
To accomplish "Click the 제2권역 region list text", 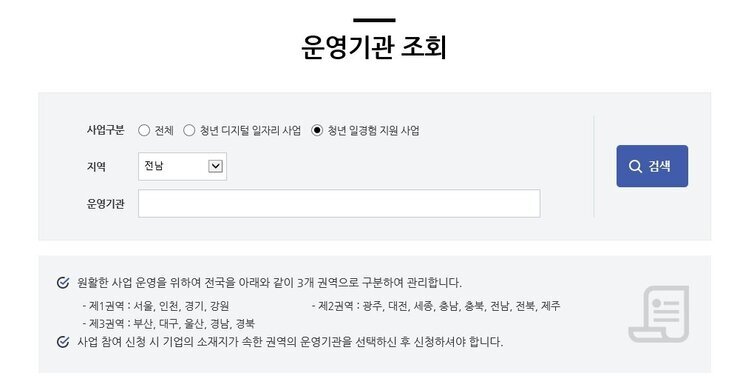I will point(436,306).
